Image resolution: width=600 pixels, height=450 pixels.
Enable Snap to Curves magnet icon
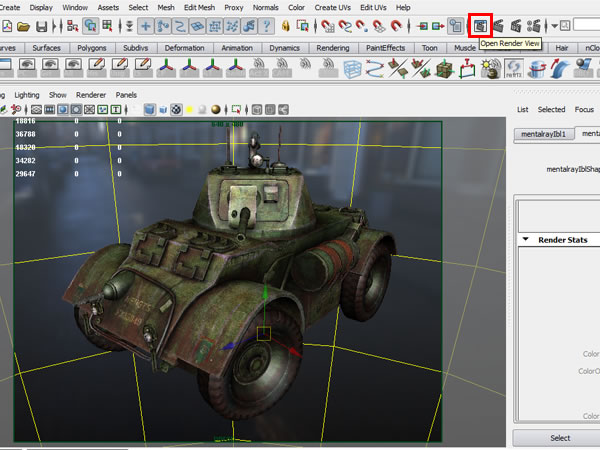point(345,26)
